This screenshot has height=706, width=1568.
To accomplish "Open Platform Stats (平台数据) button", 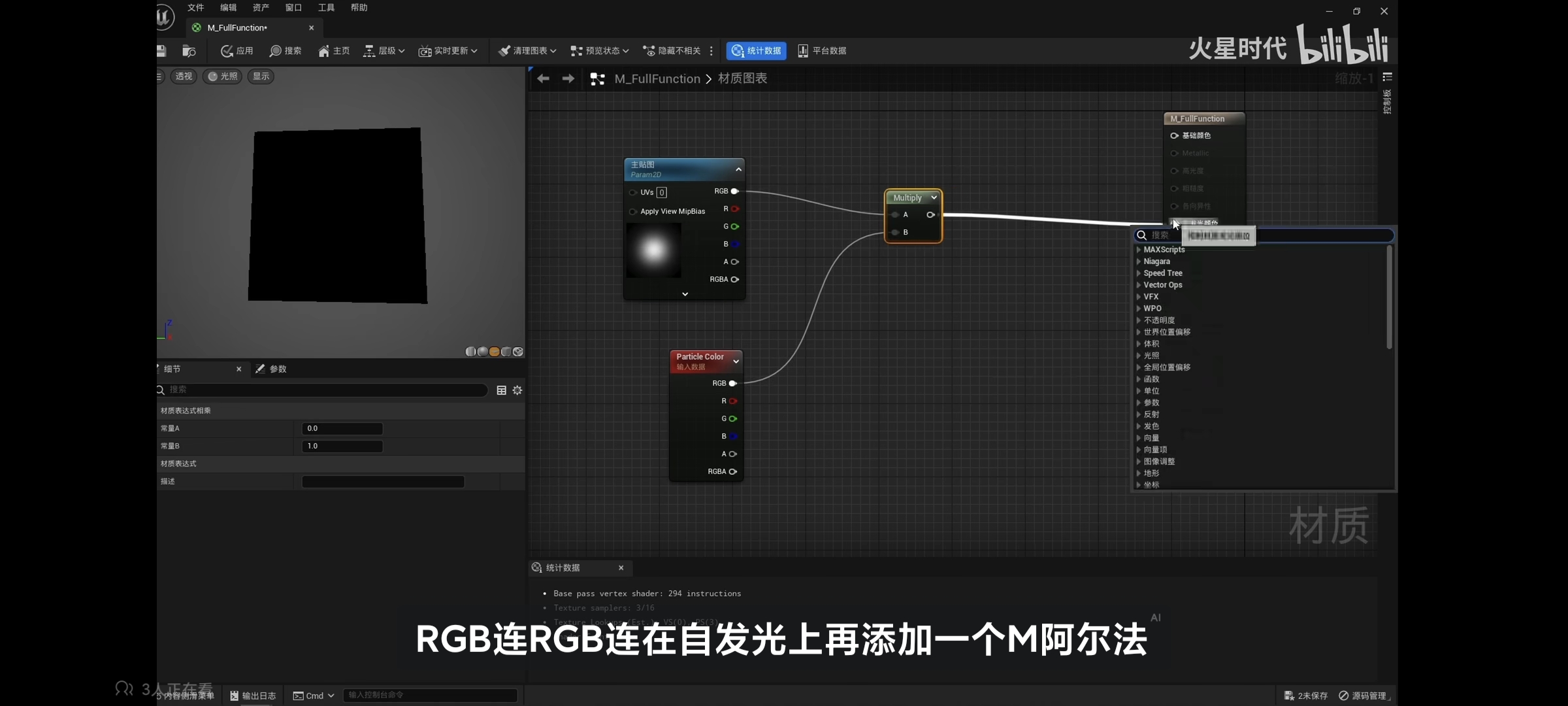I will (x=821, y=51).
